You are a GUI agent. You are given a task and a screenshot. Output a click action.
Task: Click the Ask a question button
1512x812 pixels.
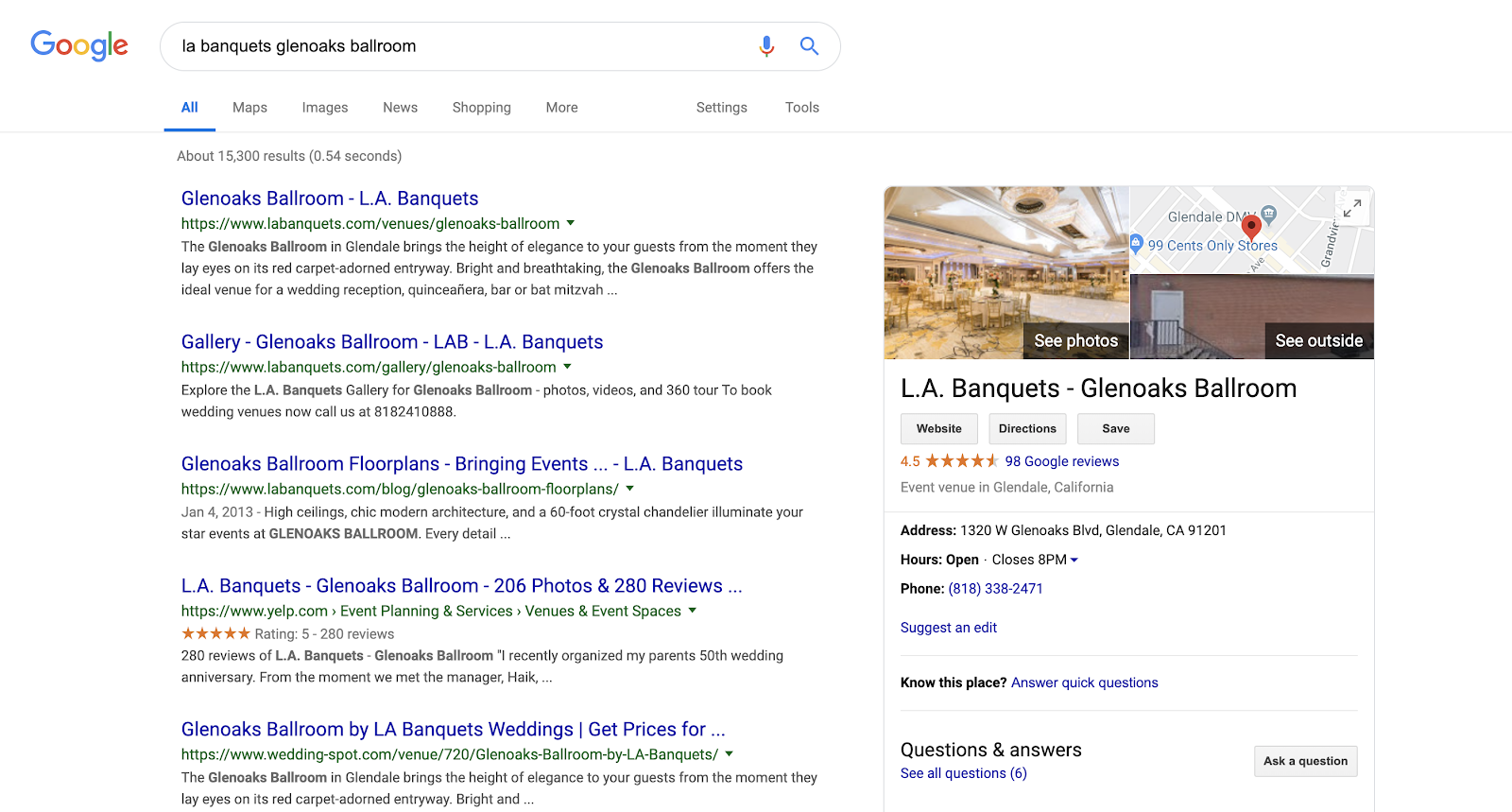(x=1306, y=761)
